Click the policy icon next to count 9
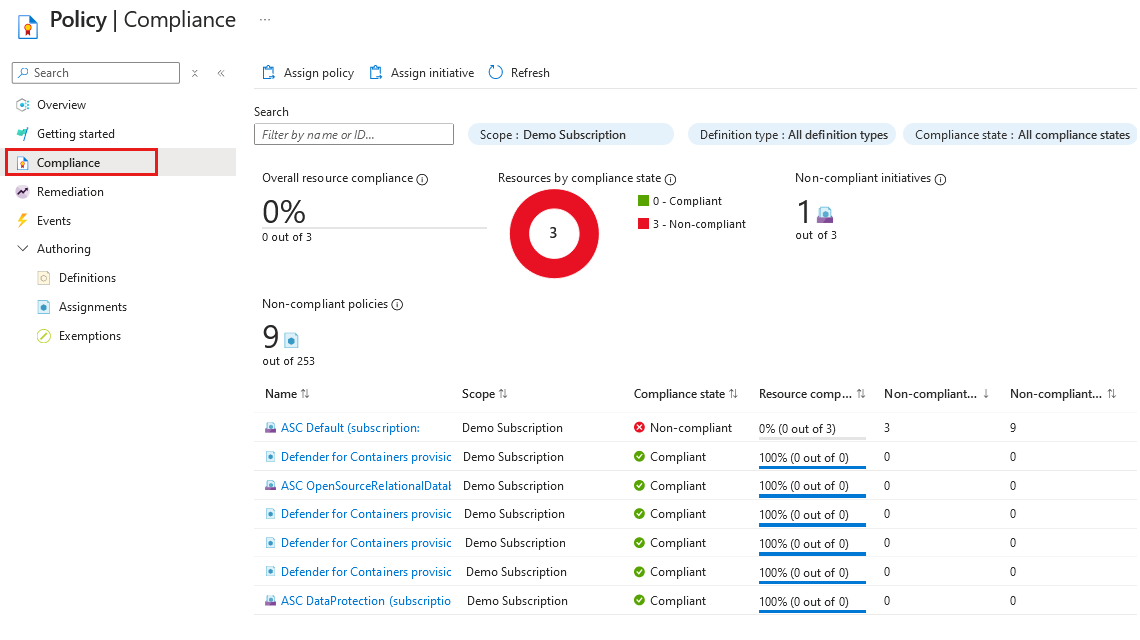The image size is (1140, 640). pyautogui.click(x=292, y=340)
